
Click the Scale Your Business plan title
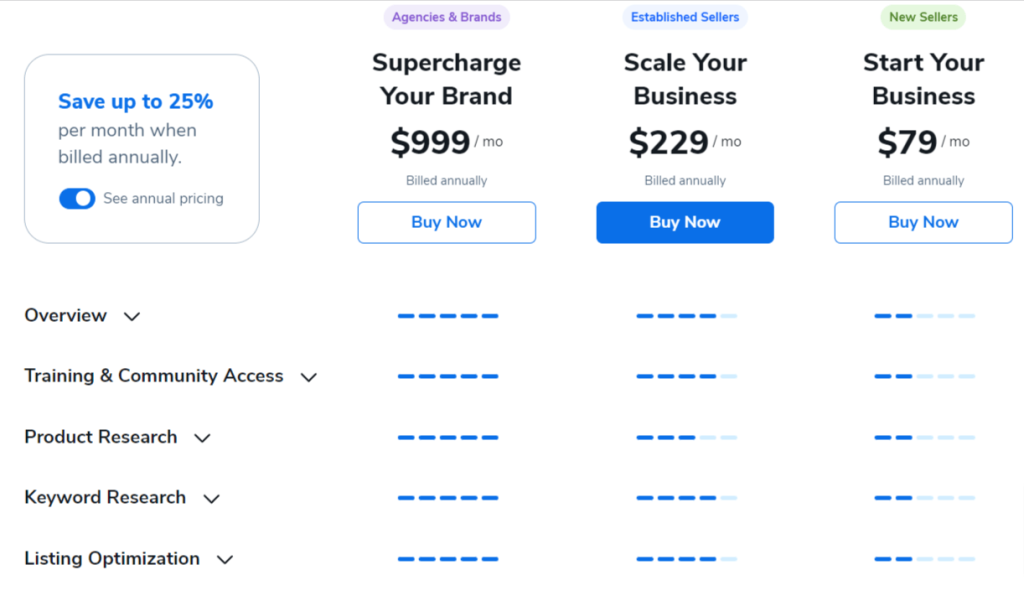point(685,79)
